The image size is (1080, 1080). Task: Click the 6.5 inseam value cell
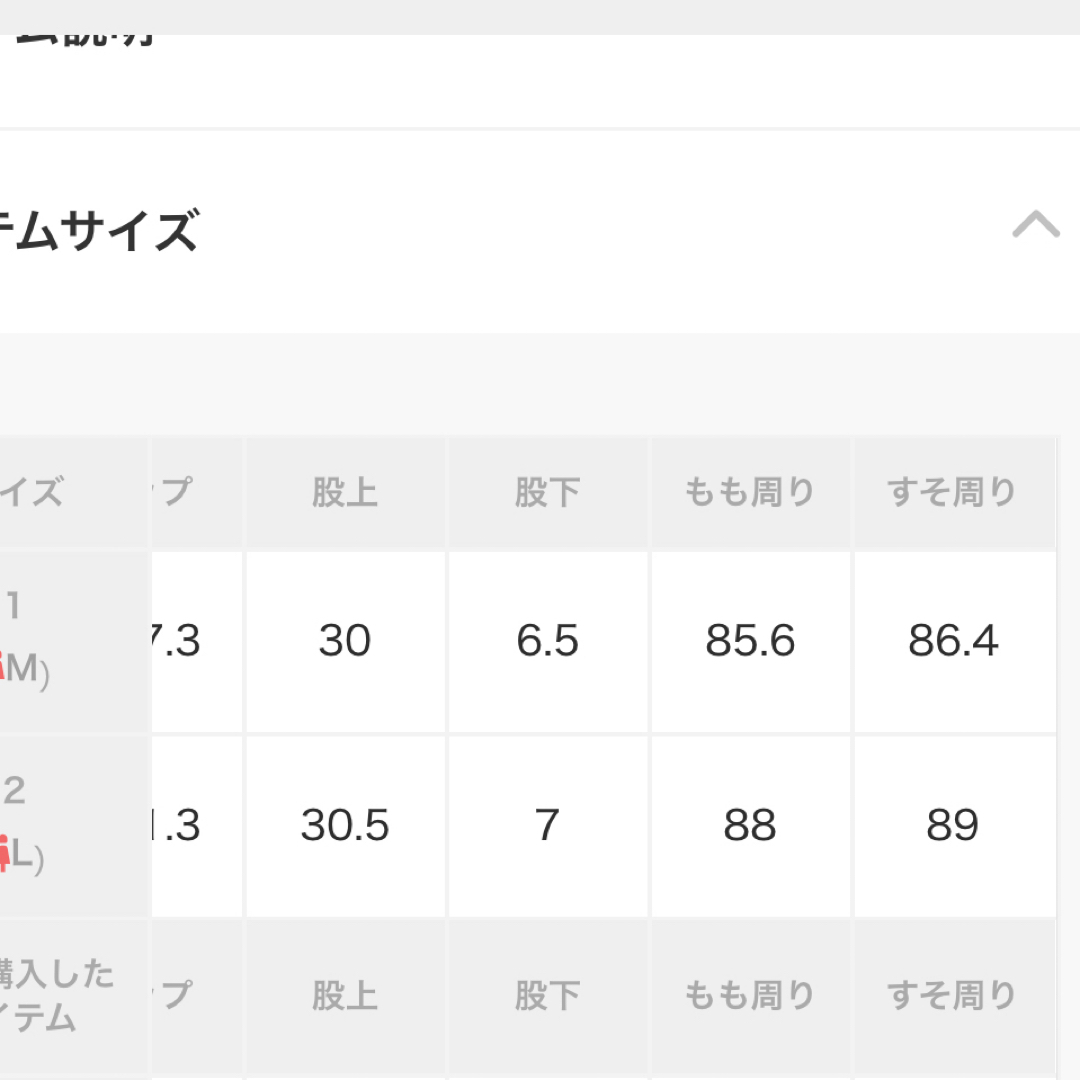pyautogui.click(x=548, y=642)
